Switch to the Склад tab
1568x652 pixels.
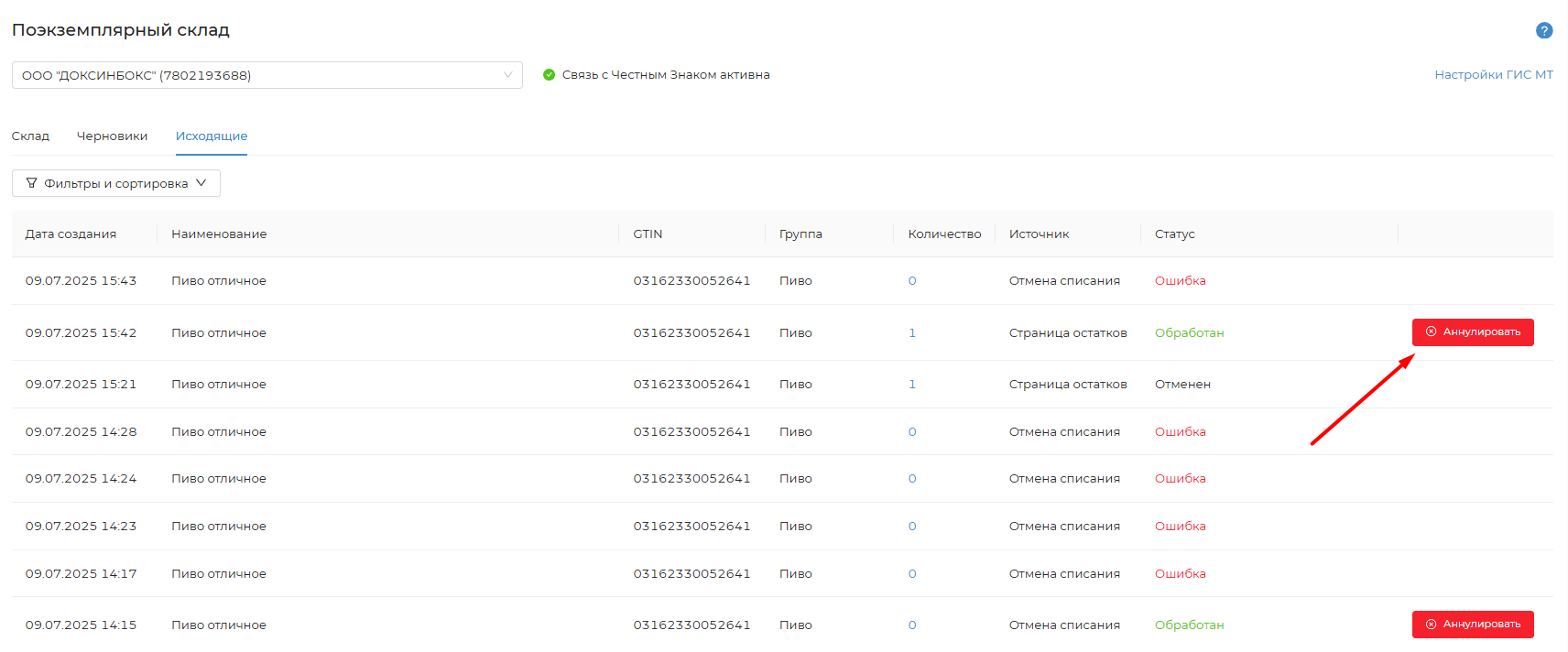pyautogui.click(x=30, y=136)
